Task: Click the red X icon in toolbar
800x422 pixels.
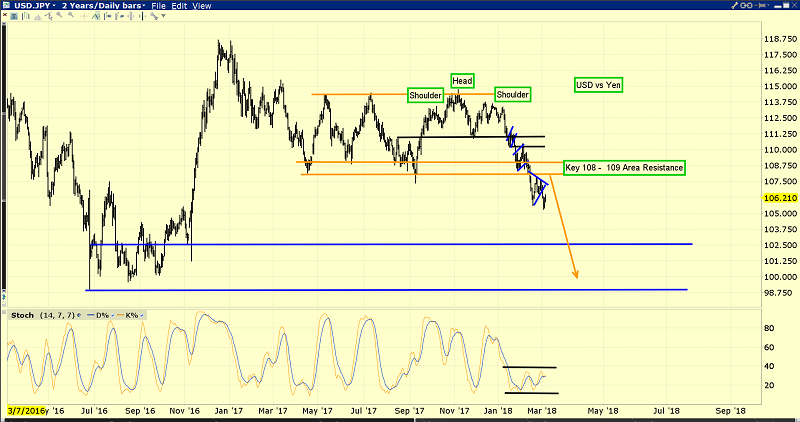Action: [5, 15]
